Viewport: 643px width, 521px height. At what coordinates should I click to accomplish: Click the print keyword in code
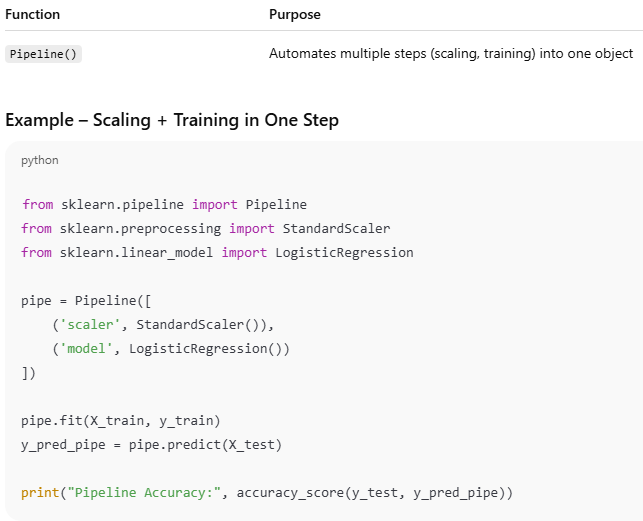(x=40, y=493)
